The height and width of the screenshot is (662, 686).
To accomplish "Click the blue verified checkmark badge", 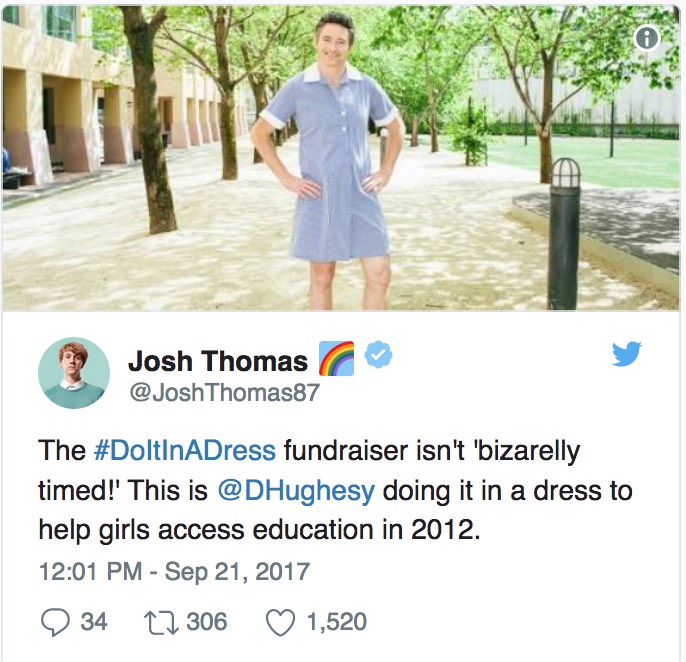I will pos(378,354).
